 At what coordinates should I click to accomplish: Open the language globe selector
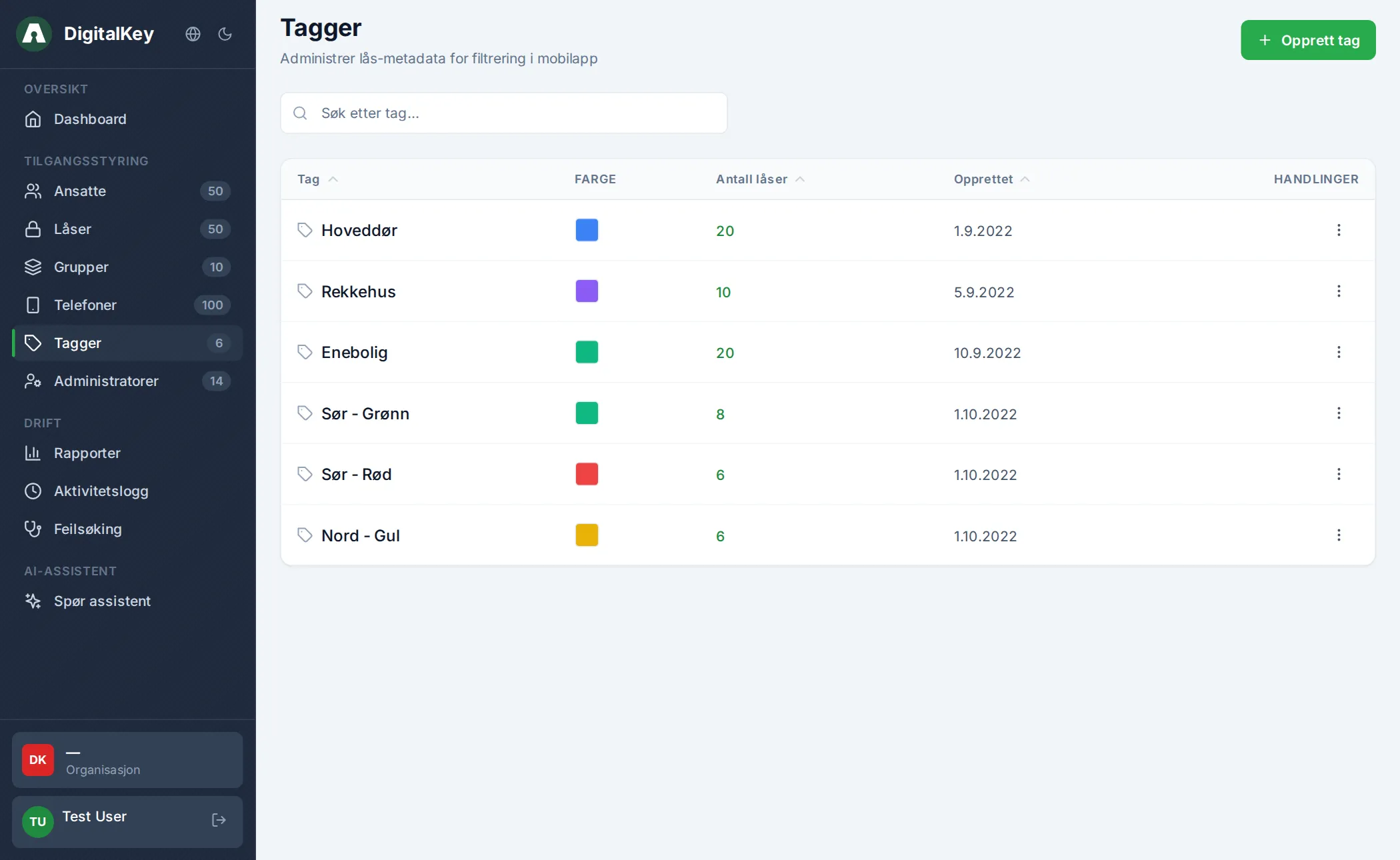(x=193, y=34)
